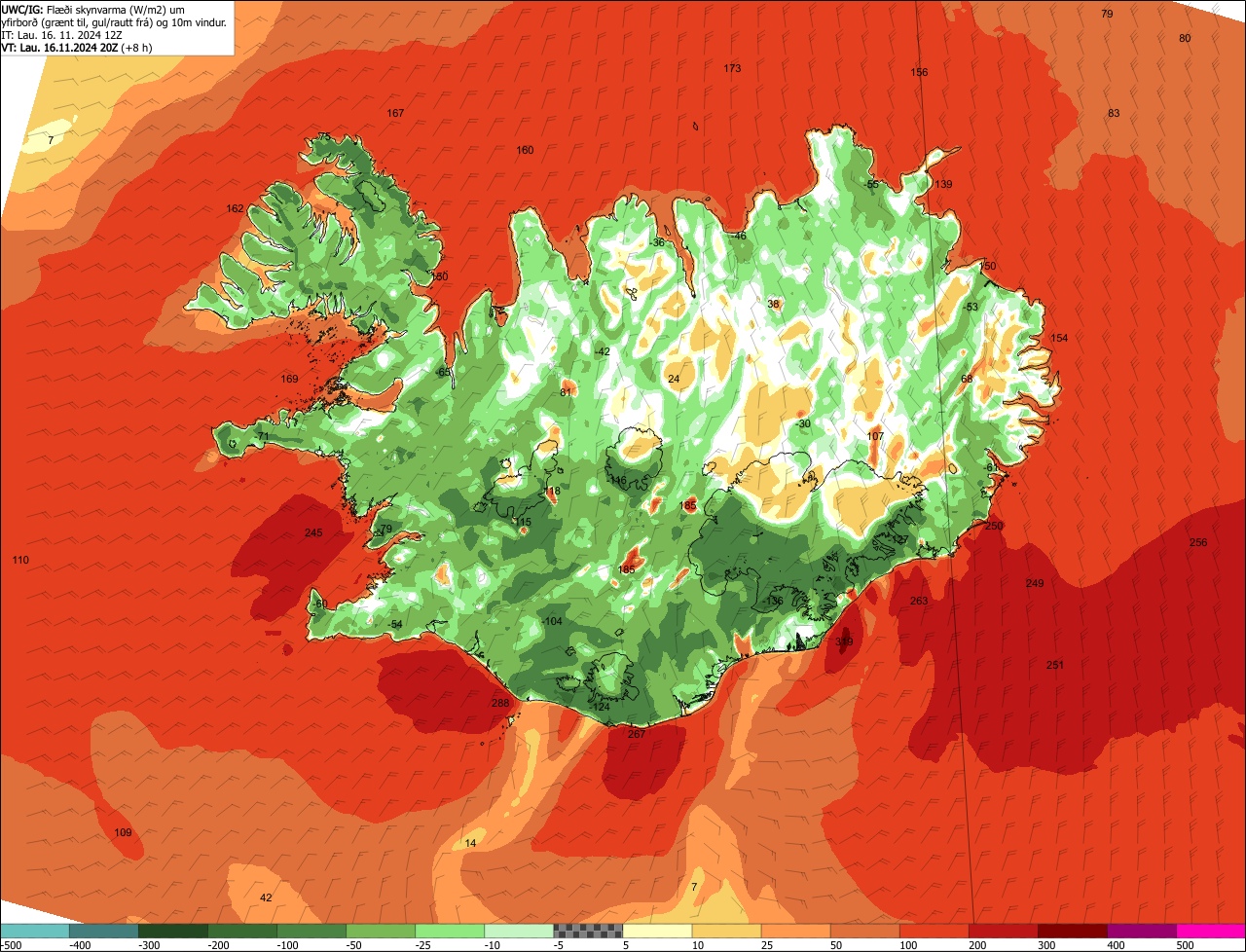Click the '-500' legend scale label
This screenshot has height=952, width=1246.
[x=12, y=945]
